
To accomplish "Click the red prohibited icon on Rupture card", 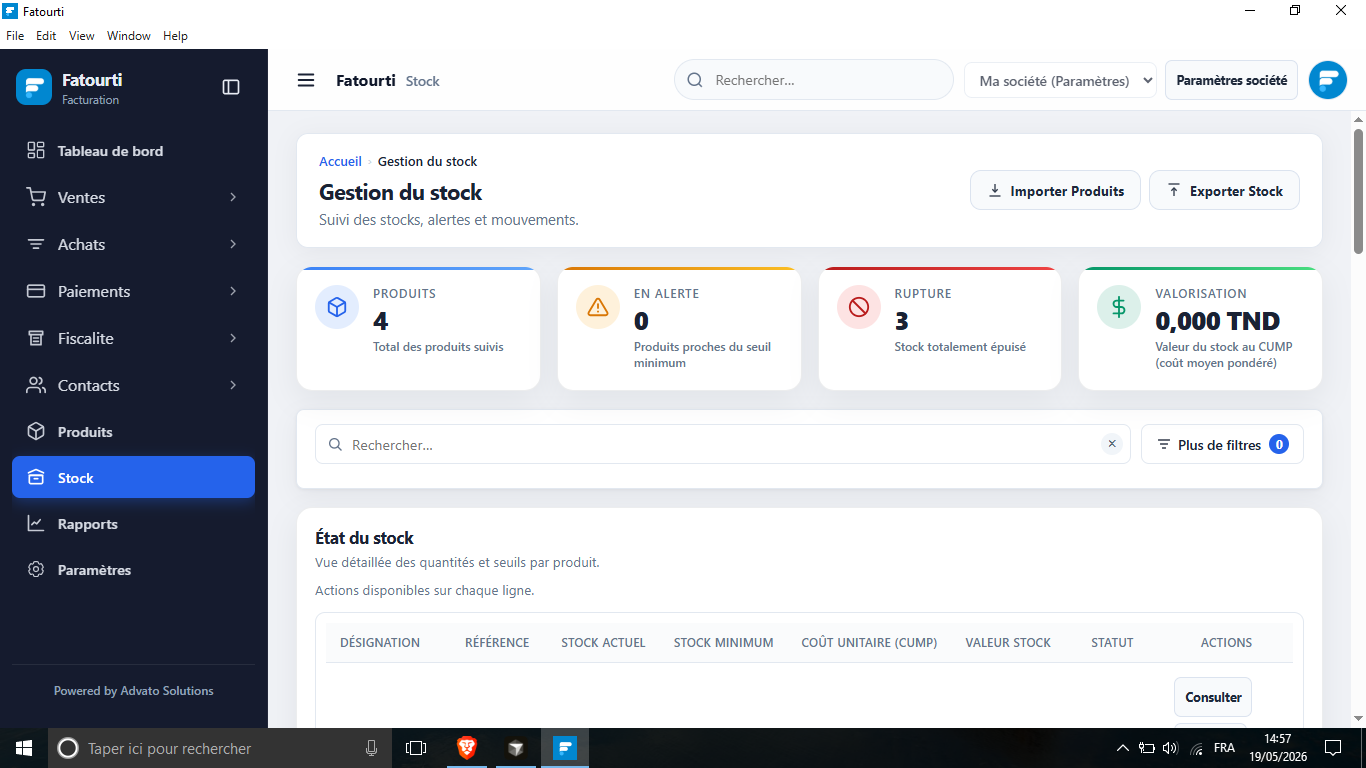I will 858,307.
